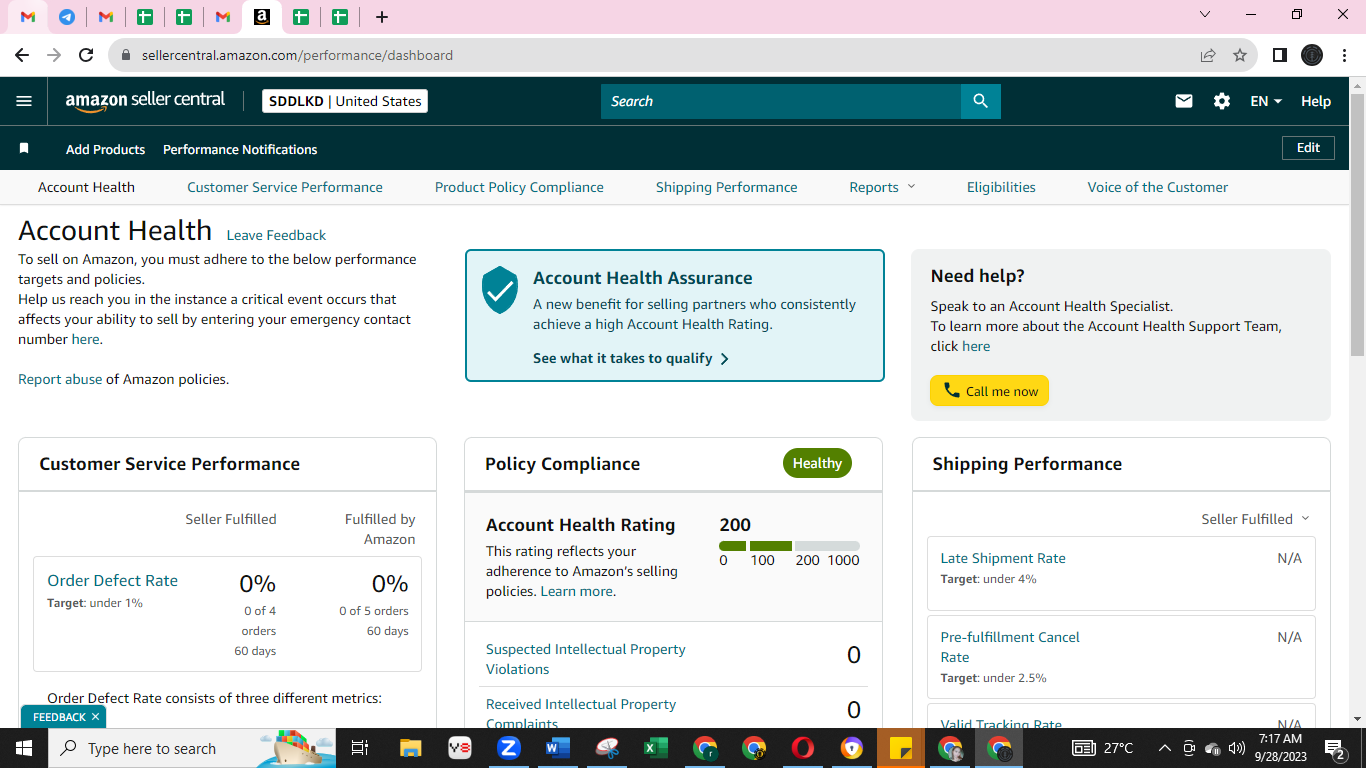1366x768 pixels.
Task: Click the browser Back arrow
Action: [22, 55]
